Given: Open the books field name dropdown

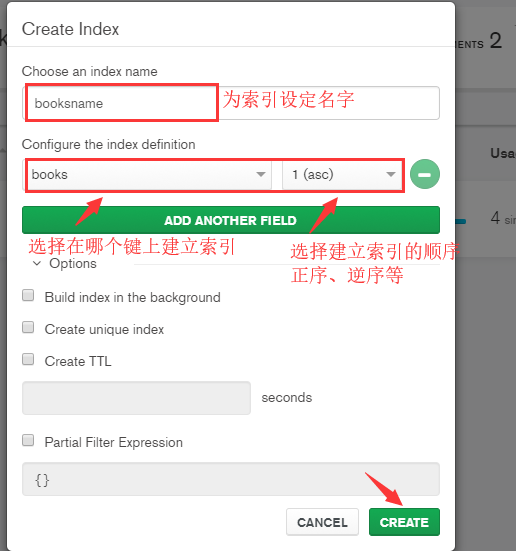Looking at the screenshot, I should tap(148, 174).
